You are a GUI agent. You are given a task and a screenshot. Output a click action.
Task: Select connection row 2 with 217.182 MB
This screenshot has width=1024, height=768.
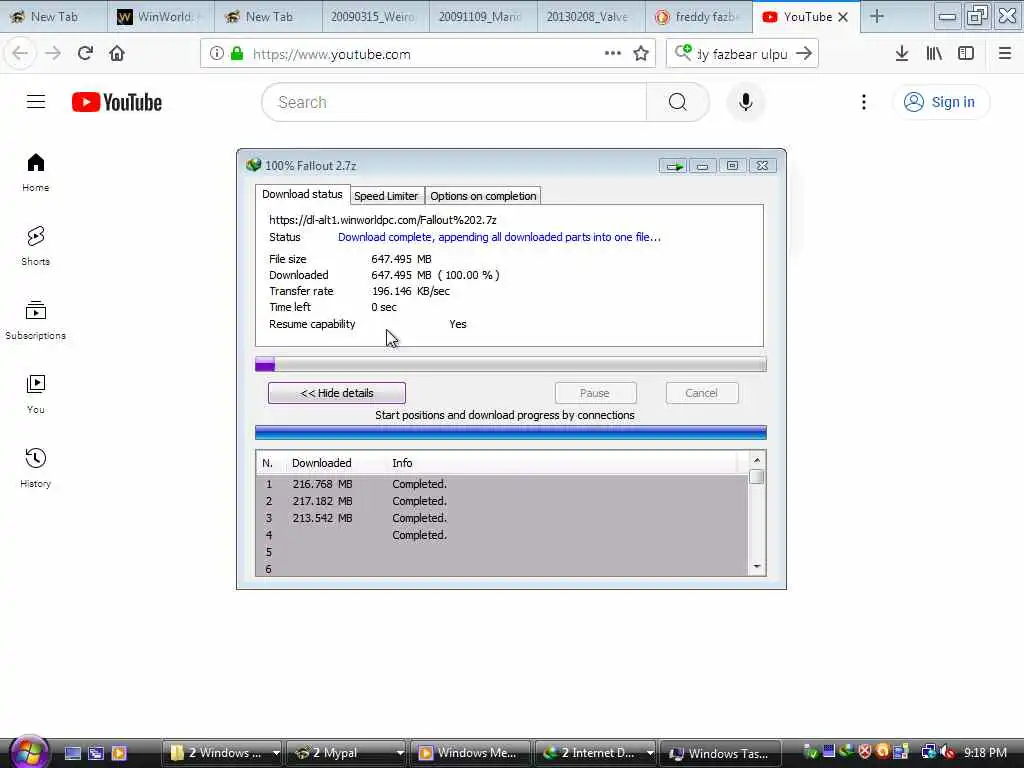tap(502, 501)
